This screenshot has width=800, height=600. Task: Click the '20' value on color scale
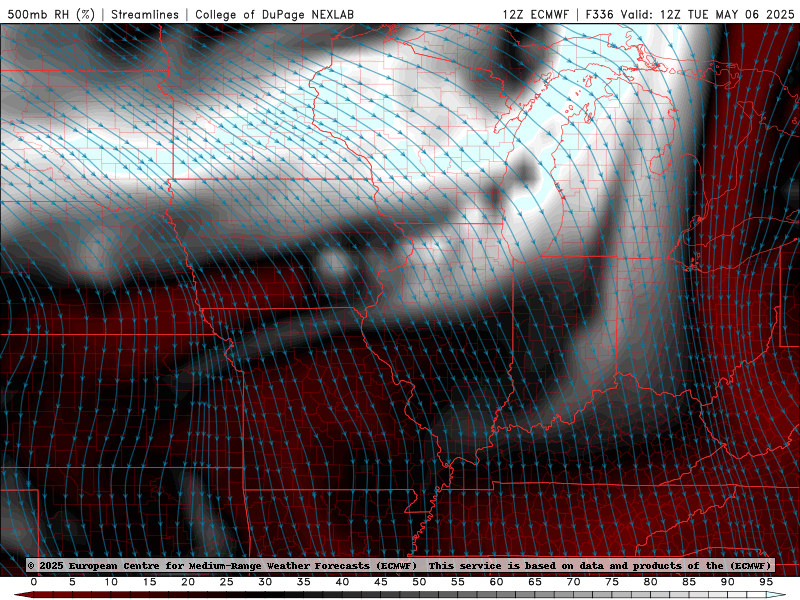tap(188, 582)
